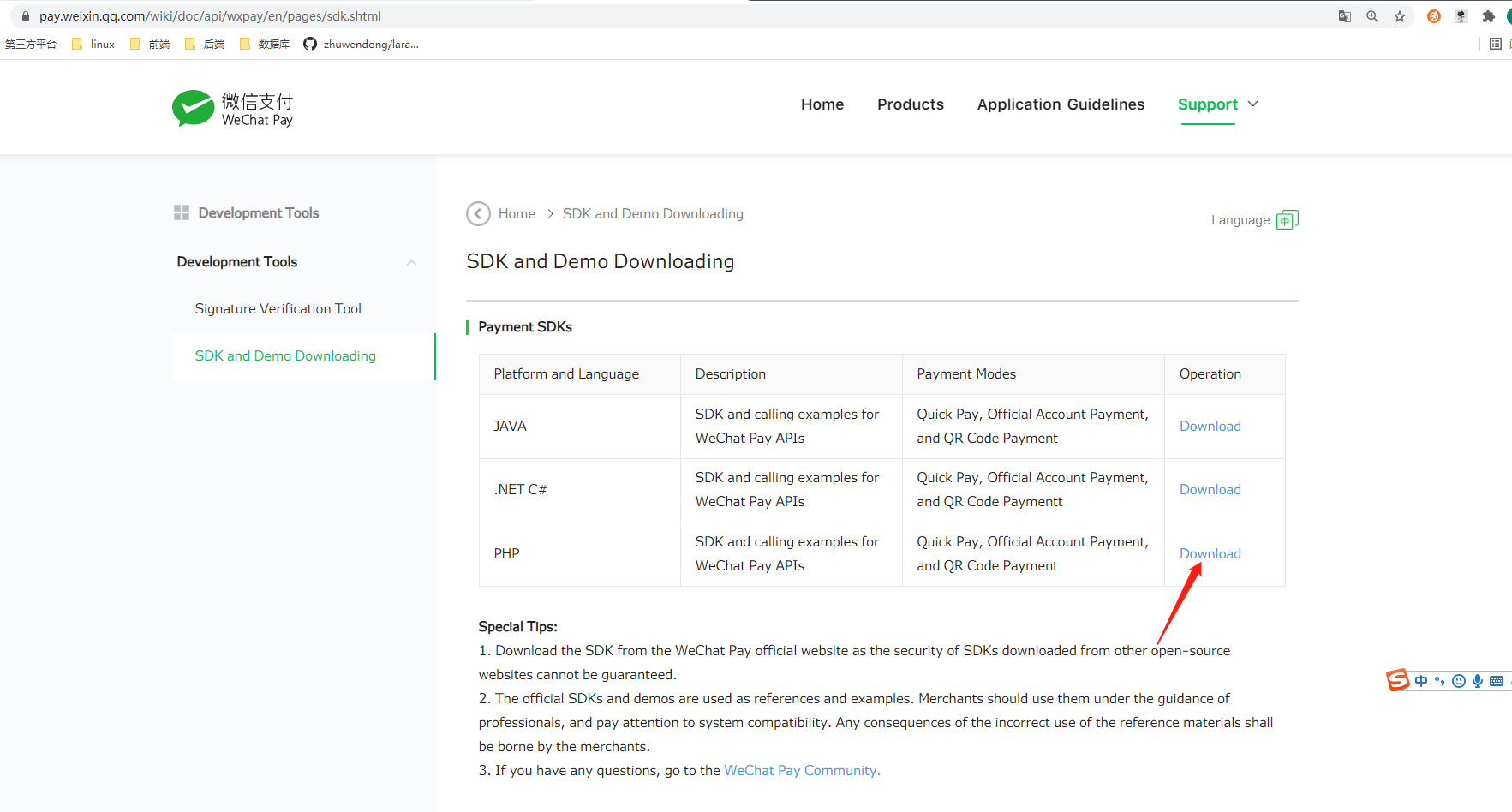Screen dimensions: 1512x812
Task: Download the .NET C# SDK
Action: click(1210, 489)
